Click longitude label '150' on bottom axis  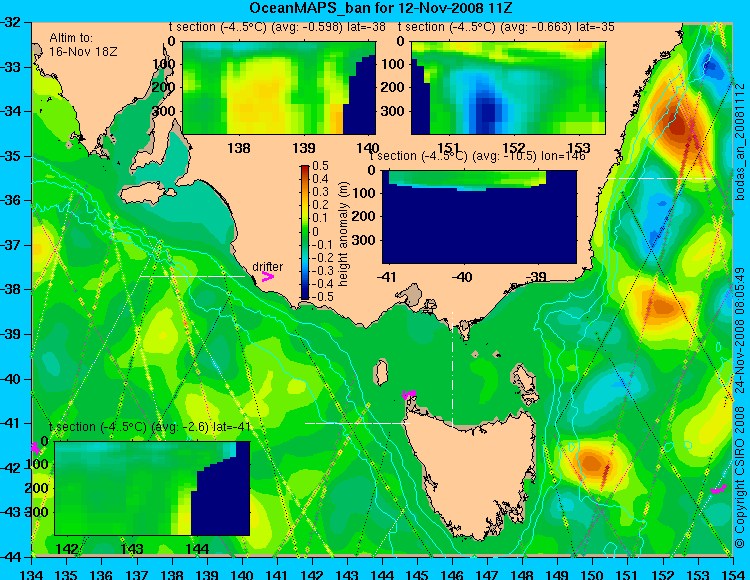[x=593, y=574]
